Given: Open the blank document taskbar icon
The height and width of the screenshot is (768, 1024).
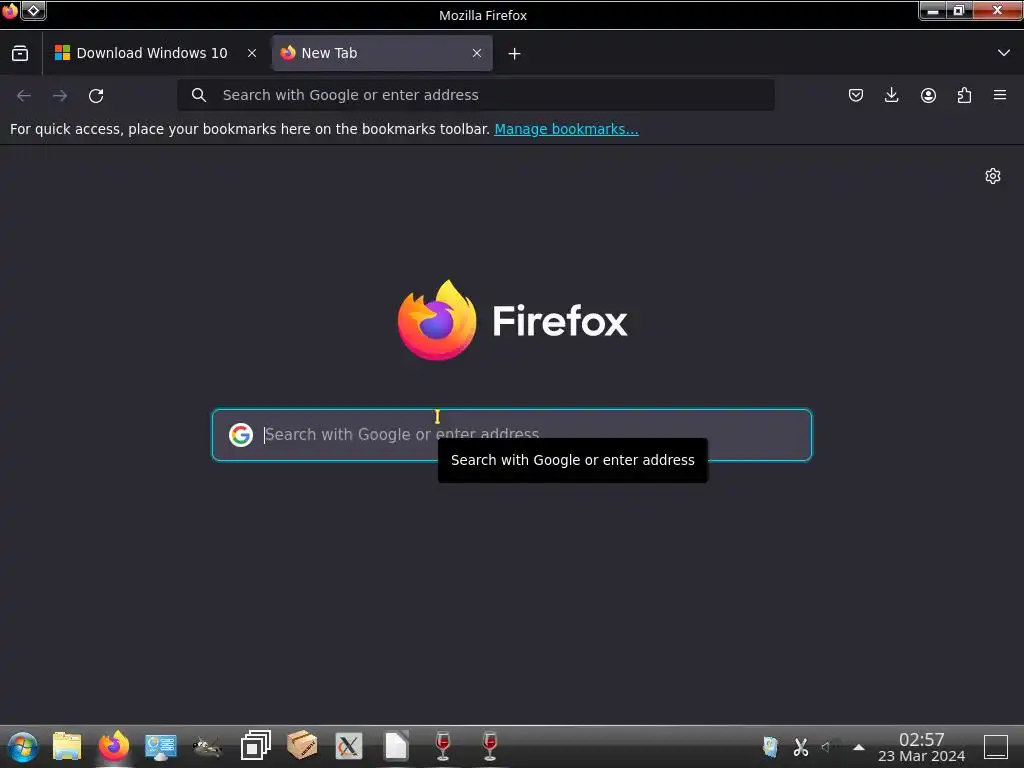Looking at the screenshot, I should point(396,746).
